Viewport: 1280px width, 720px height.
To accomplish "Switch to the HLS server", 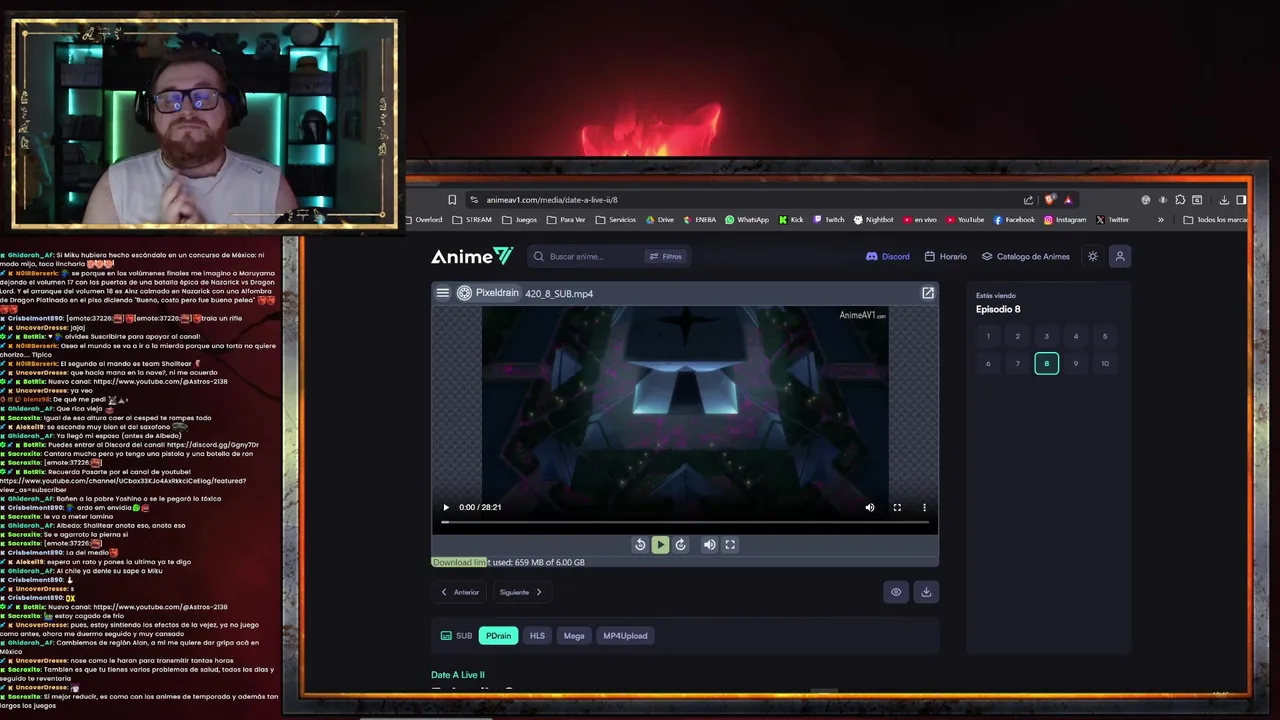I will pyautogui.click(x=537, y=636).
